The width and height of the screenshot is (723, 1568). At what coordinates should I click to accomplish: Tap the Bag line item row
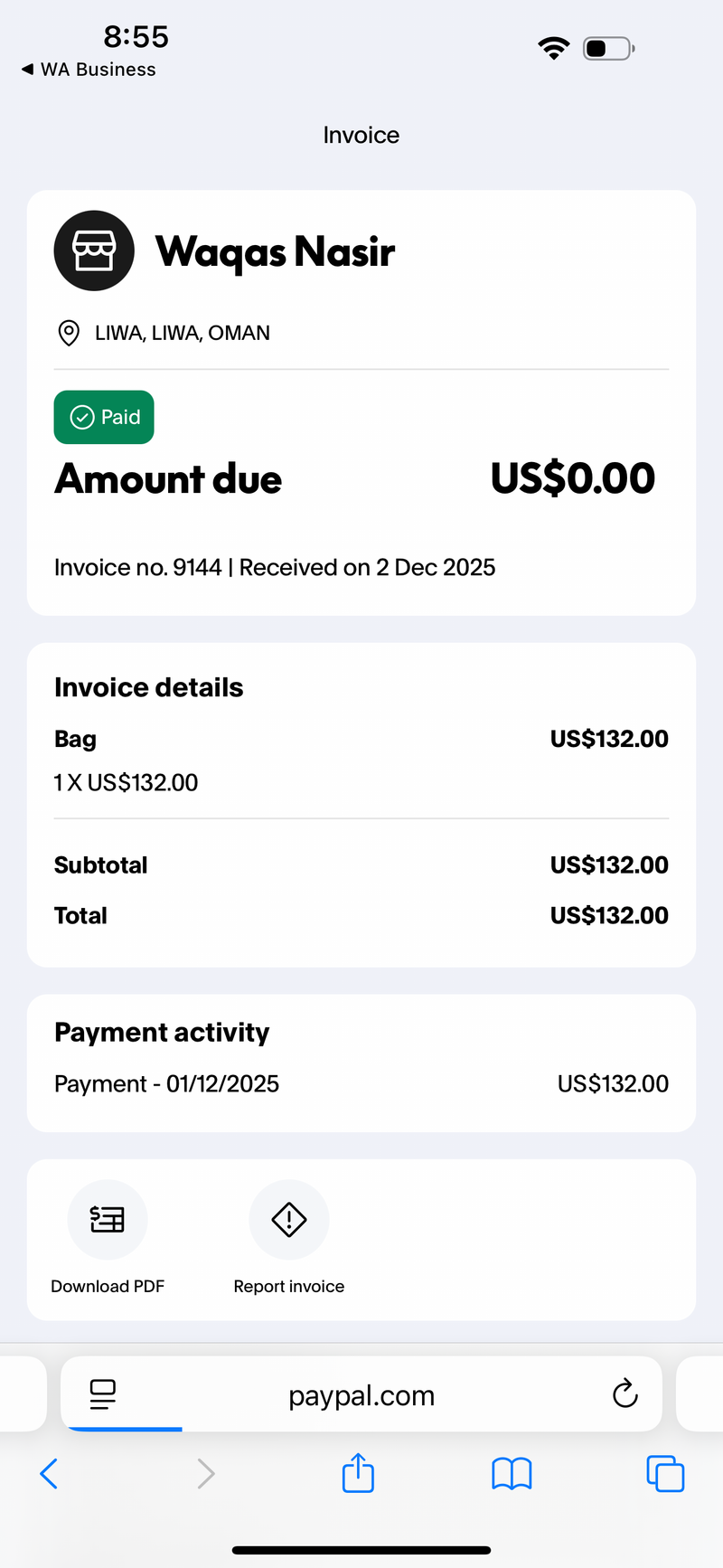(x=361, y=760)
